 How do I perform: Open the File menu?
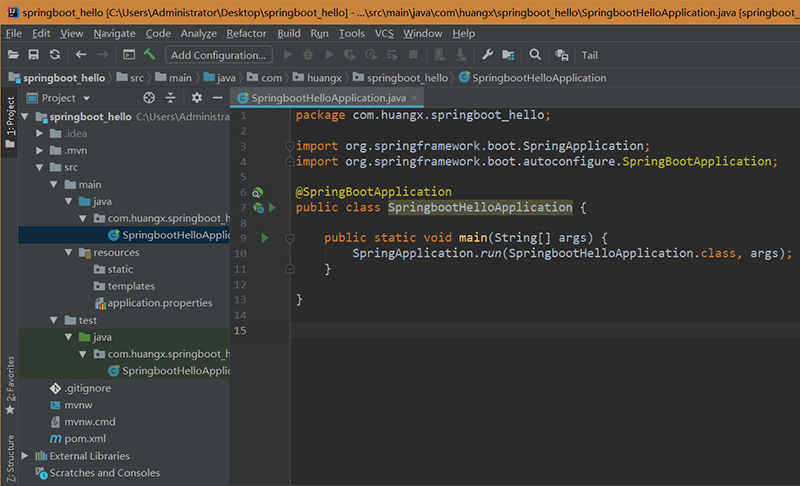pos(14,33)
